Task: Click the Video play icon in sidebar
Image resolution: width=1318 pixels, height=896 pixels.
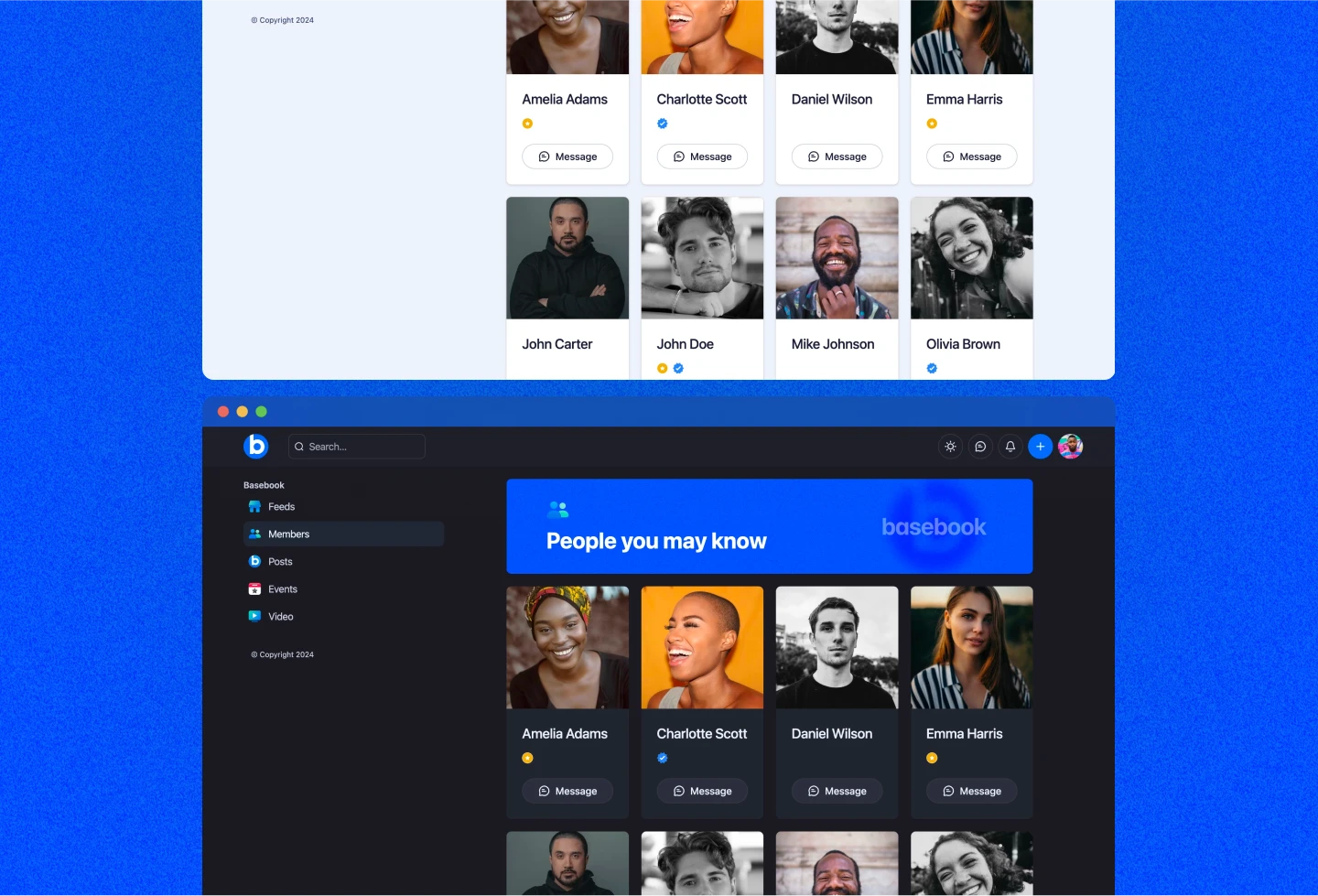Action: pyautogui.click(x=255, y=616)
